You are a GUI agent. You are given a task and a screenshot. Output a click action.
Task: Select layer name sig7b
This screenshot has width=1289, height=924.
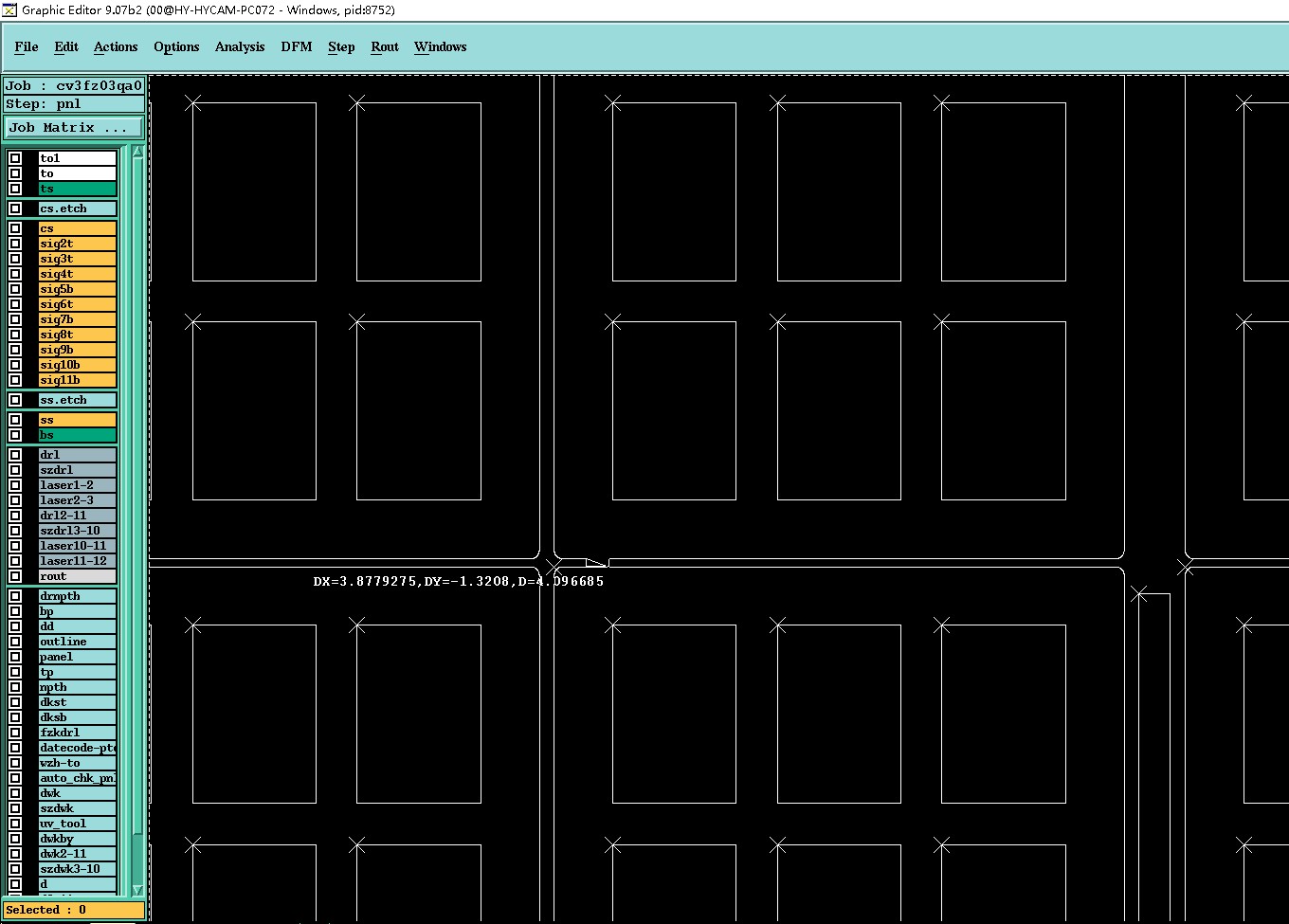point(78,319)
